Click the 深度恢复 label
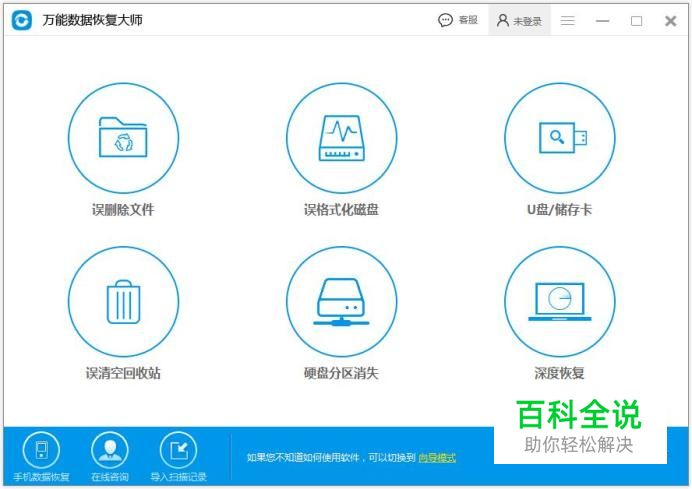The width and height of the screenshot is (692, 489). click(560, 373)
